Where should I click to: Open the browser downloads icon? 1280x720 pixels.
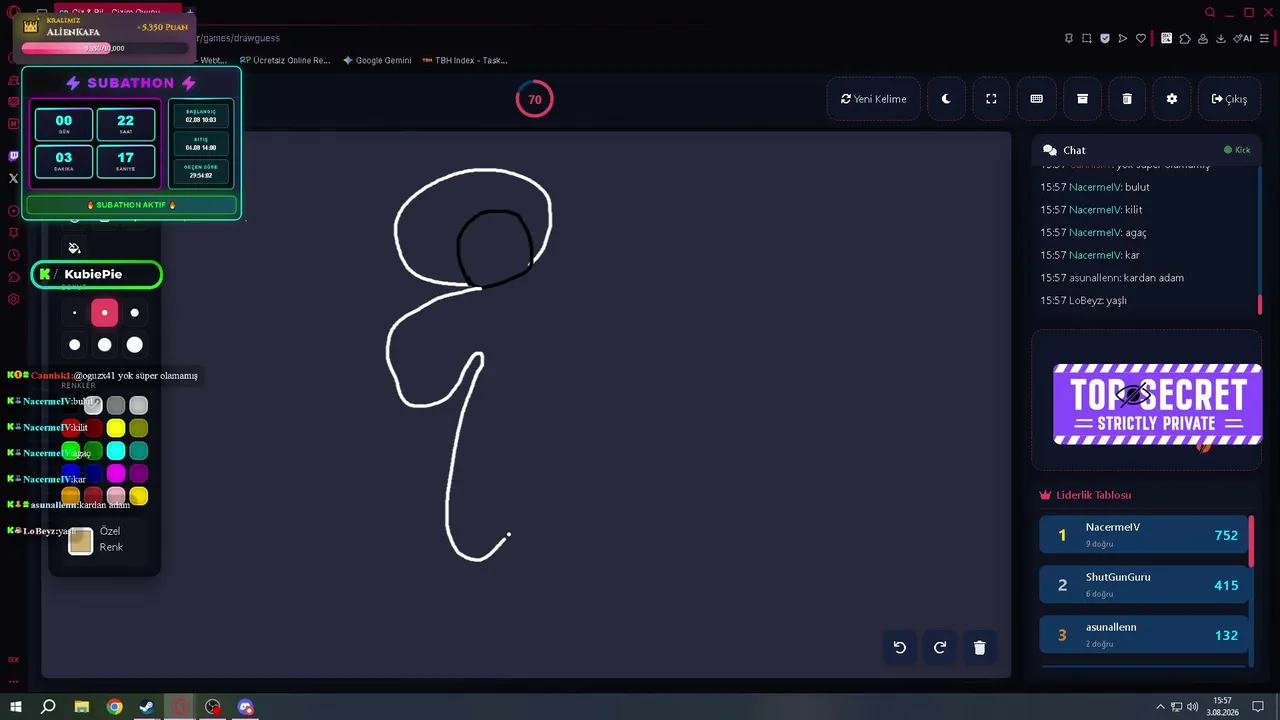pos(1221,38)
